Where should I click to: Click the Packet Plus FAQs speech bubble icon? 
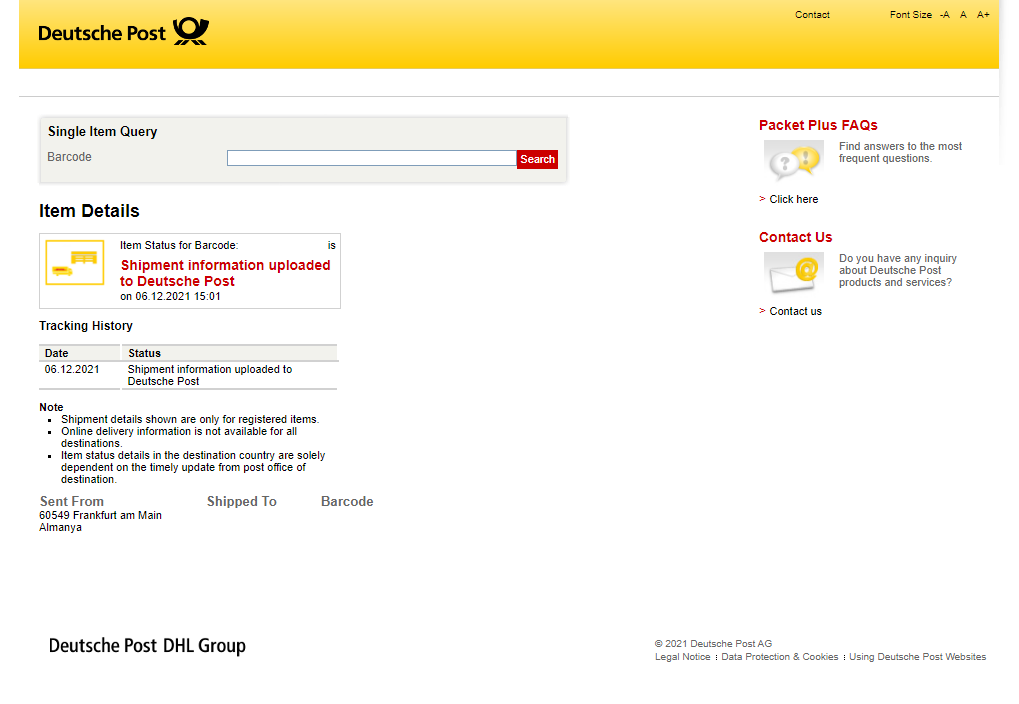pos(793,160)
